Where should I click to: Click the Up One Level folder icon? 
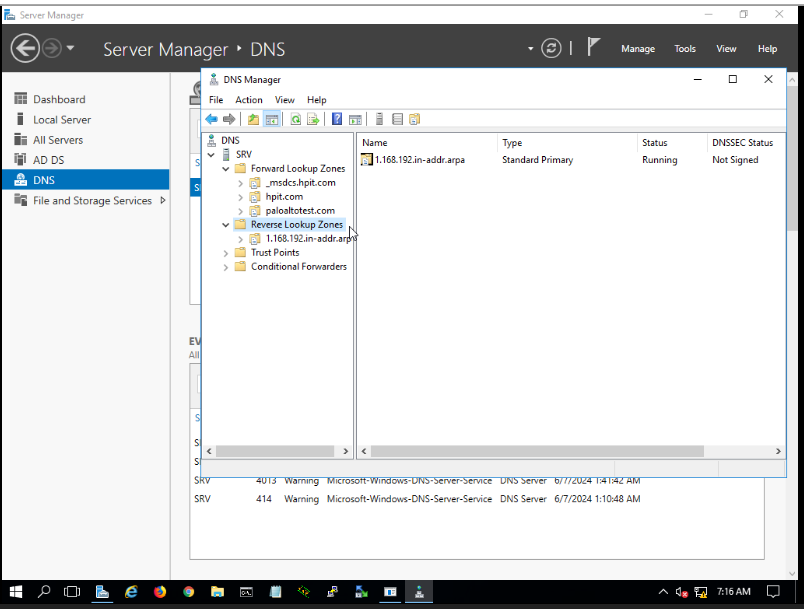point(253,119)
